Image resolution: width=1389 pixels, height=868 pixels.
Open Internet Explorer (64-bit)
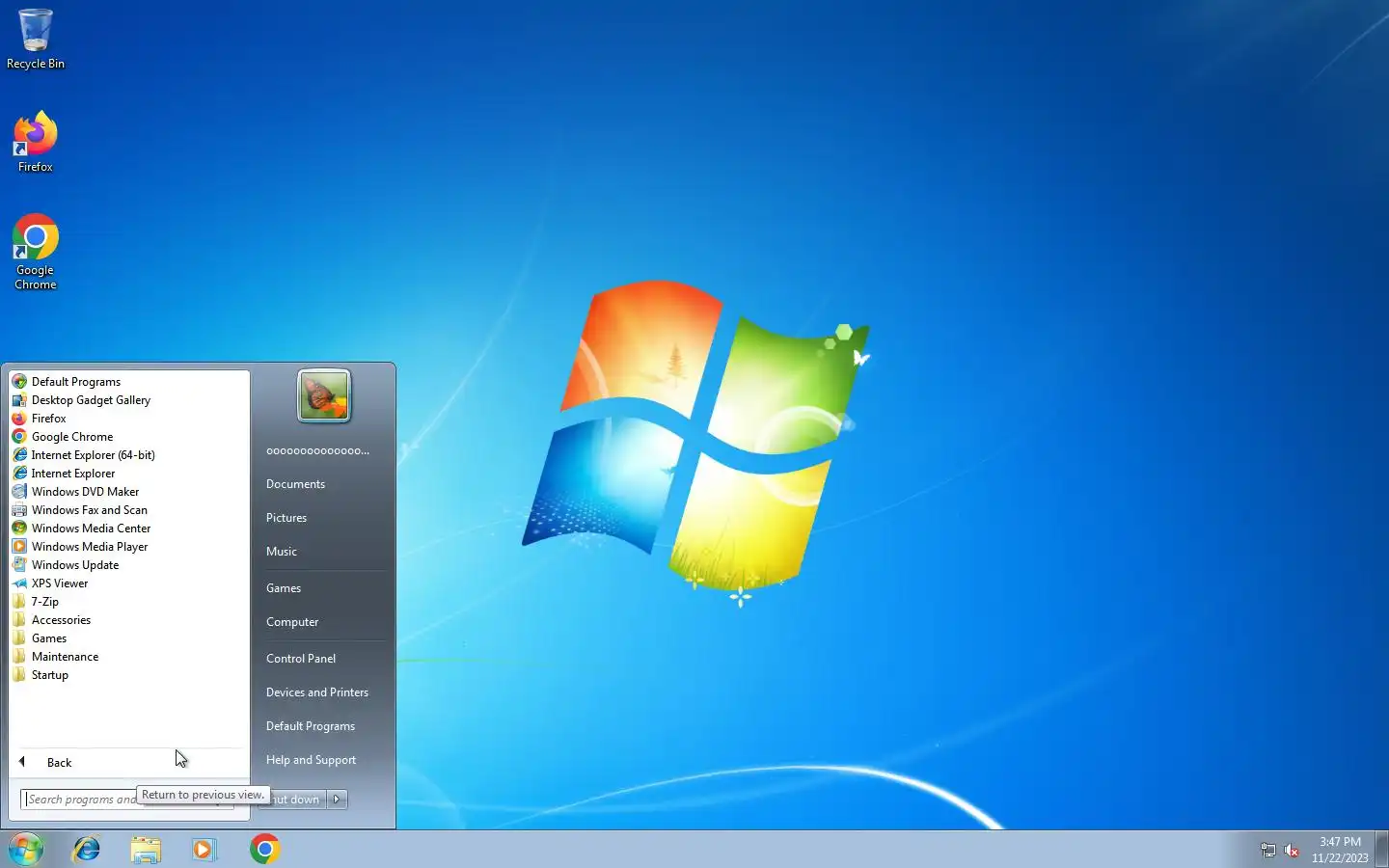tap(129, 455)
